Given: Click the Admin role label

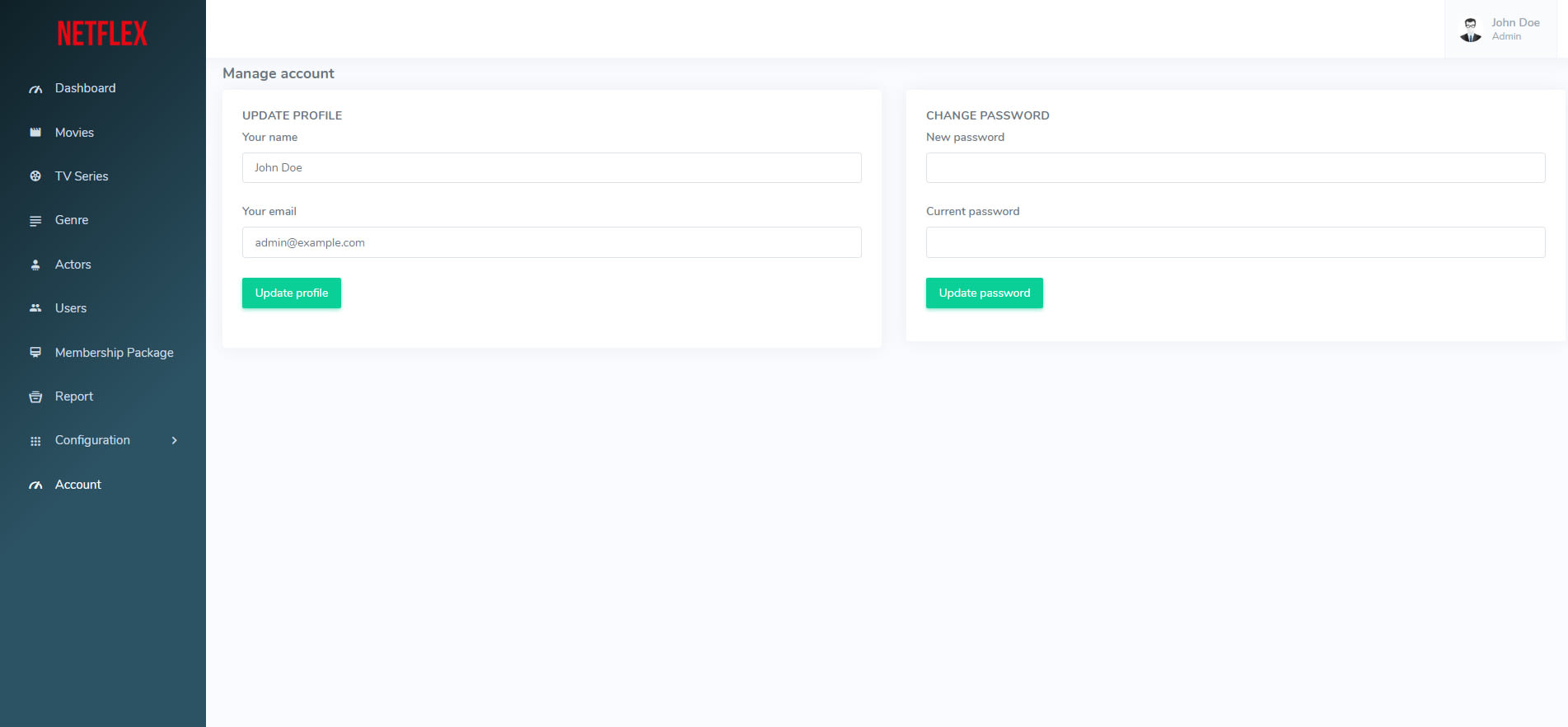Looking at the screenshot, I should (1506, 36).
